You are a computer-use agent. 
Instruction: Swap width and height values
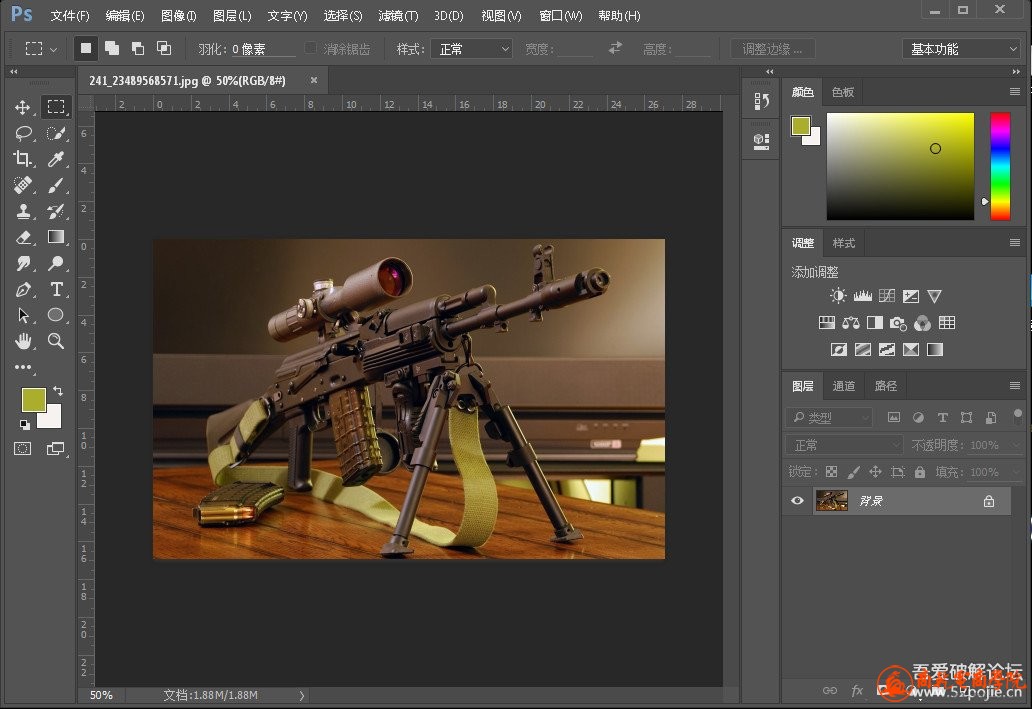(x=615, y=48)
